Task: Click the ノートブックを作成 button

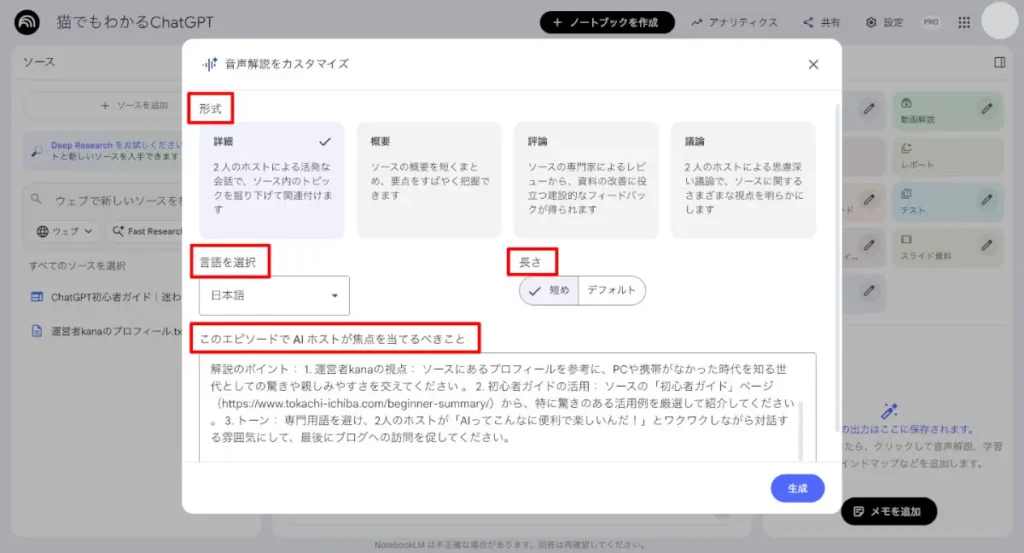Action: pos(607,22)
